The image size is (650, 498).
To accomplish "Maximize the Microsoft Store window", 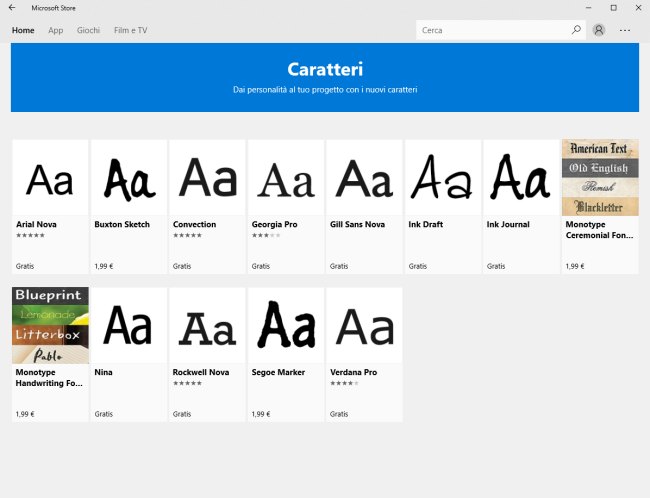I will tap(614, 8).
